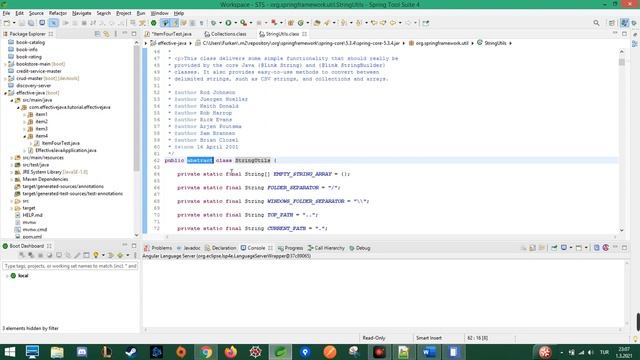Switch to the Call Hierarchy tab

pyautogui.click(x=327, y=248)
